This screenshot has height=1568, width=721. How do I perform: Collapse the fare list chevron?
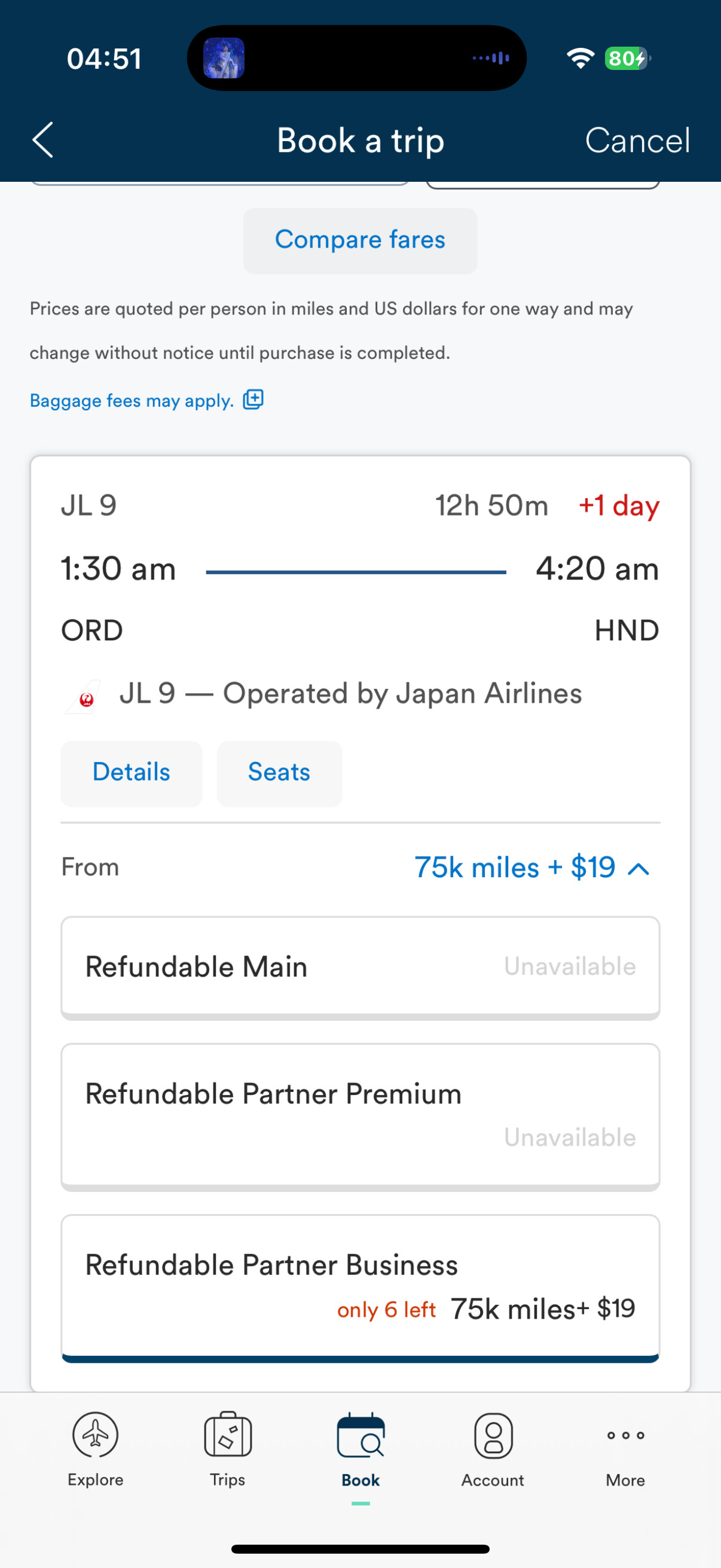(x=638, y=868)
